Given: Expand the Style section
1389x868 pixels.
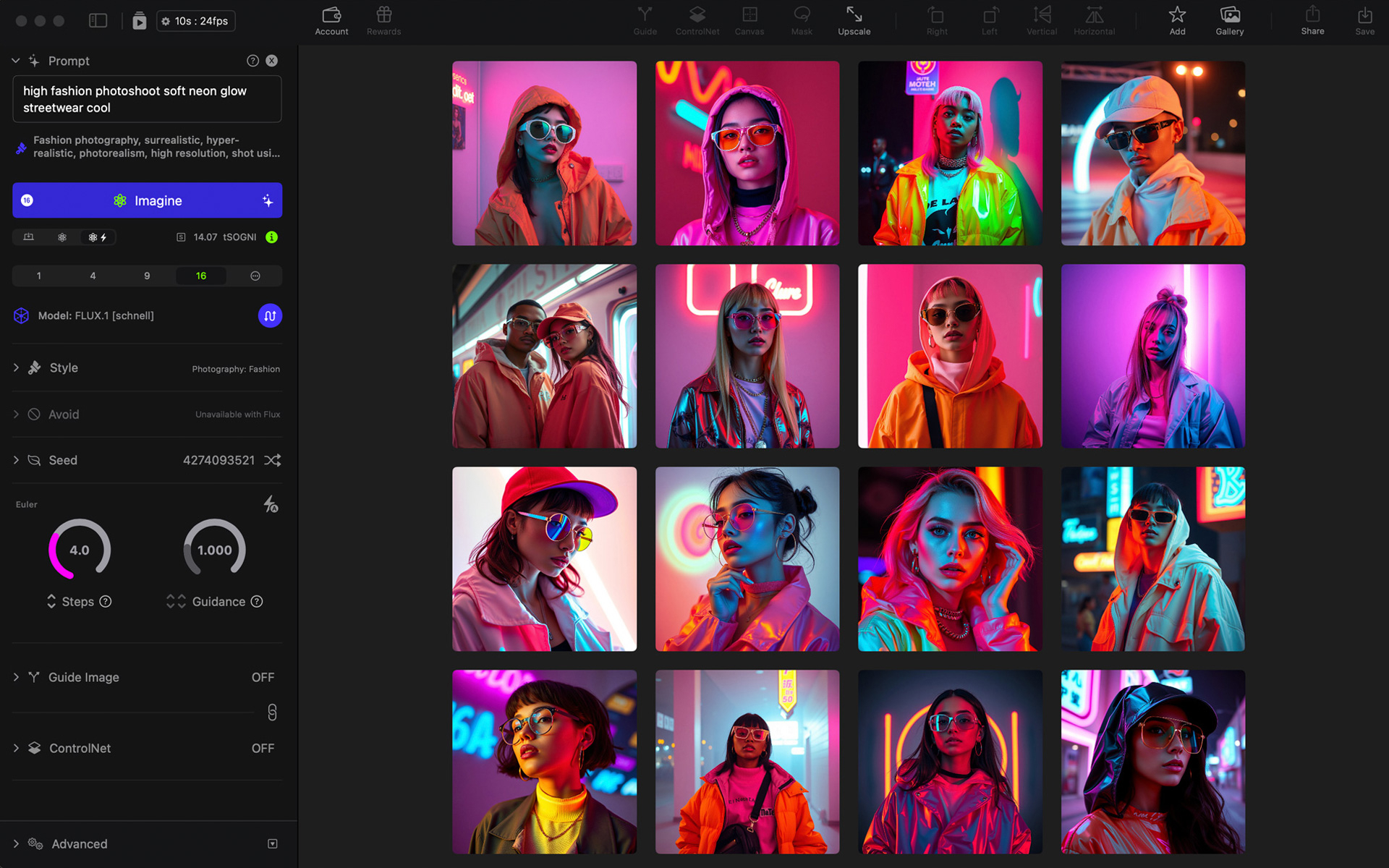Looking at the screenshot, I should (x=16, y=367).
